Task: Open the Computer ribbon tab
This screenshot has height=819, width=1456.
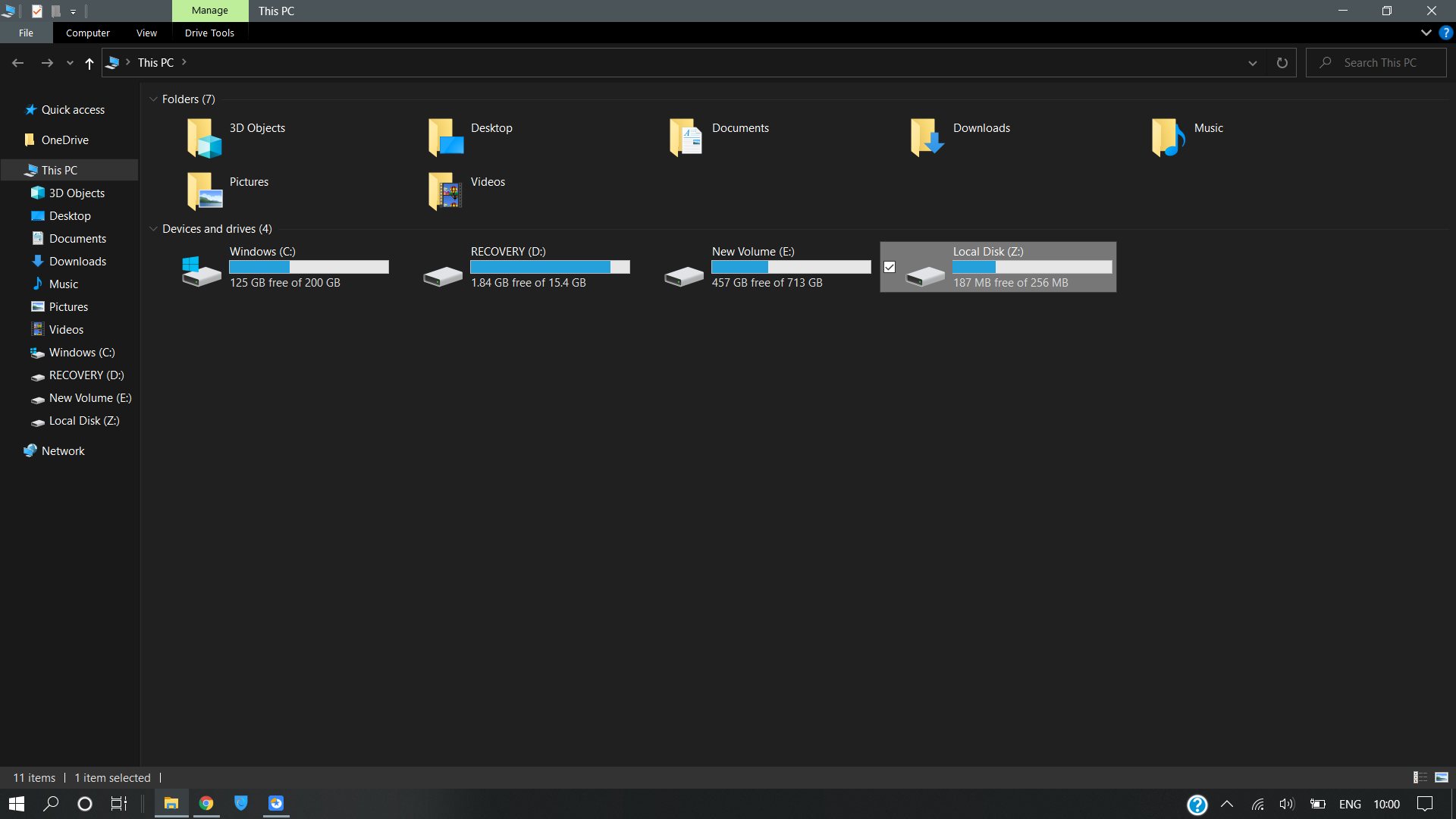Action: pyautogui.click(x=88, y=33)
